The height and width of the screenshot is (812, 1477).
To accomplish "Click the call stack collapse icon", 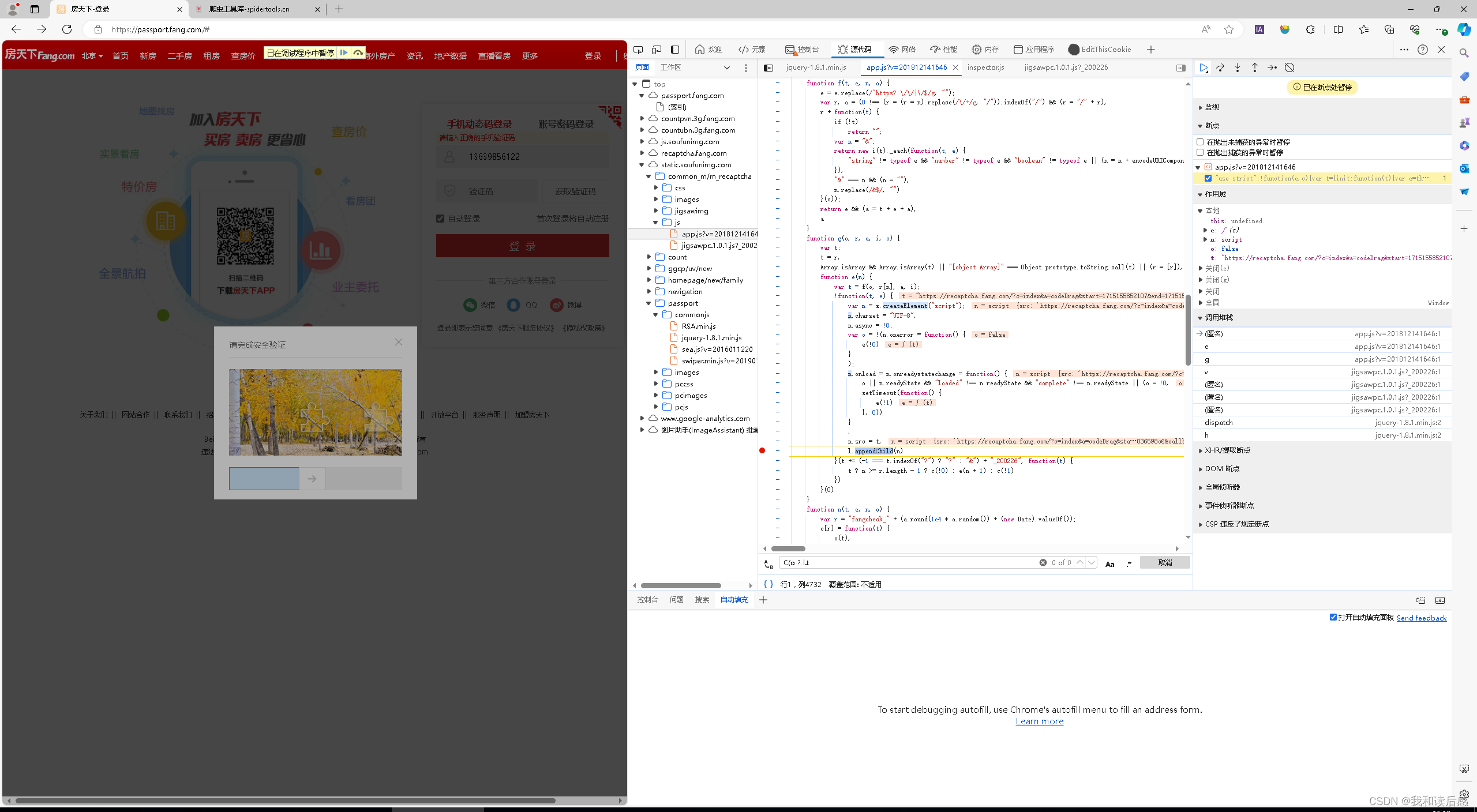I will click(x=1200, y=317).
